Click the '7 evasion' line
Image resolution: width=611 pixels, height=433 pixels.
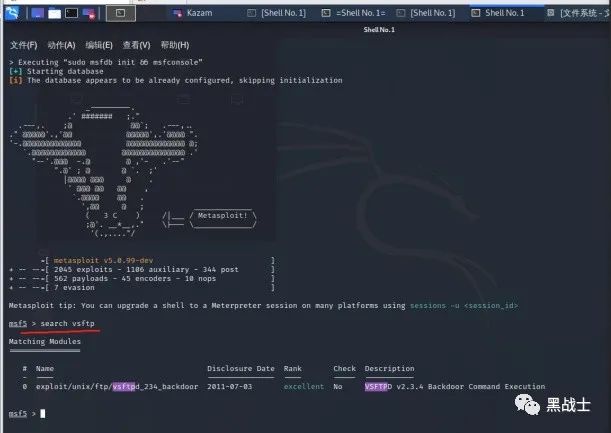pos(74,287)
